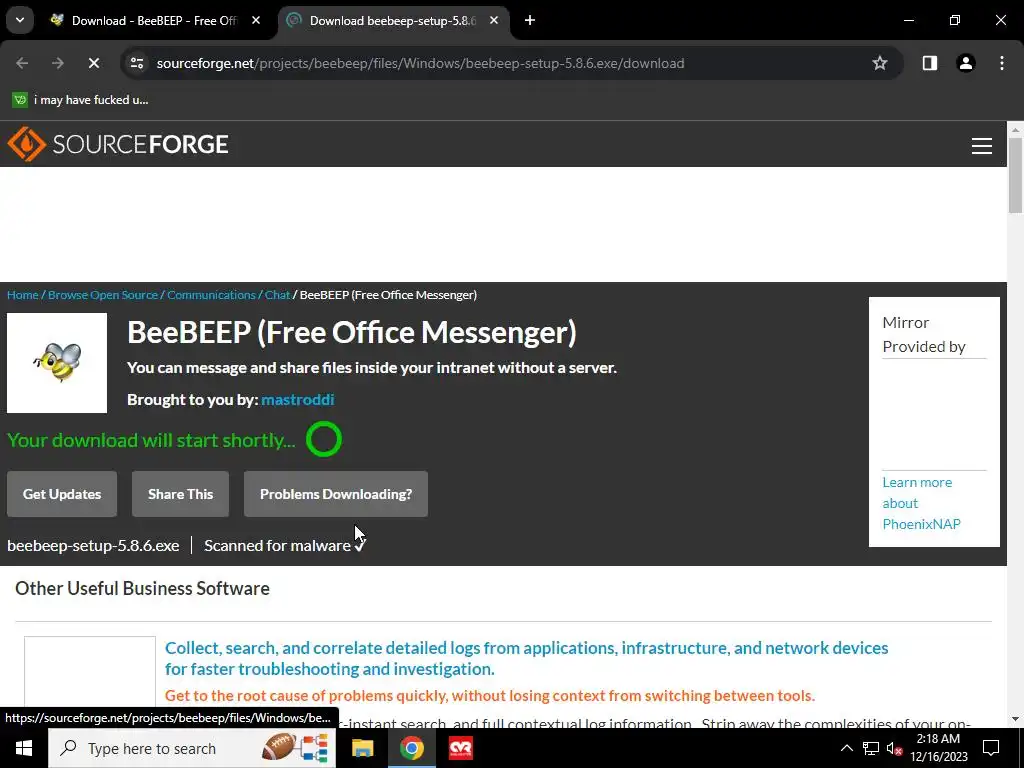Close the Download - BeeBEEP tab
The image size is (1024, 768).
coord(256,20)
